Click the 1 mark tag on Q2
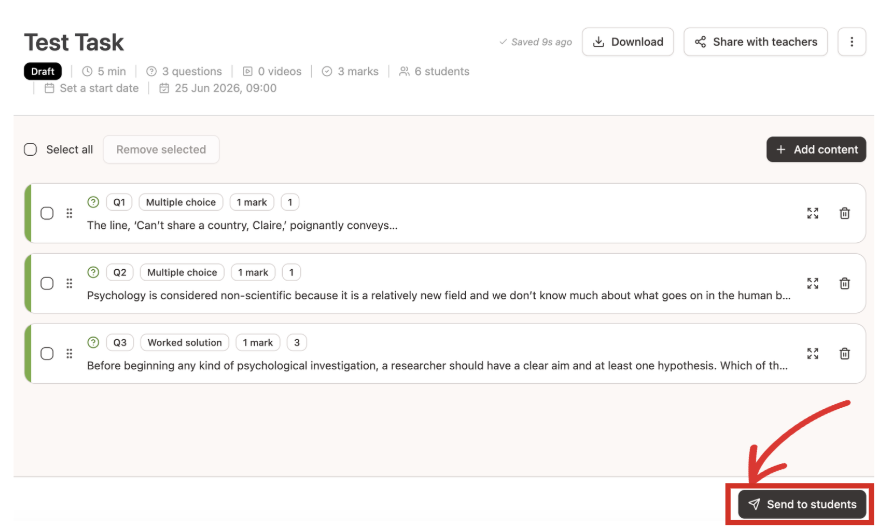888x532 pixels. click(253, 273)
